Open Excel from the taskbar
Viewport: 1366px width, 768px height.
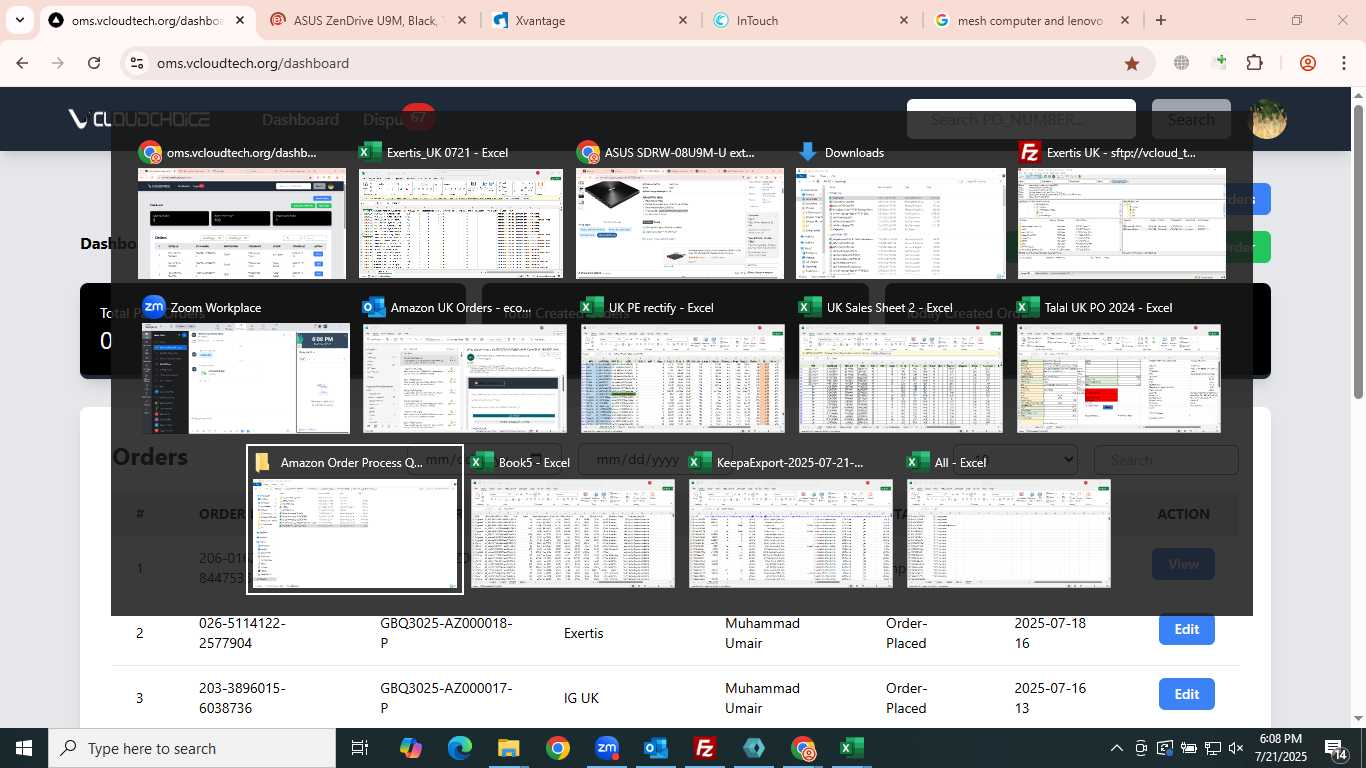[x=851, y=748]
